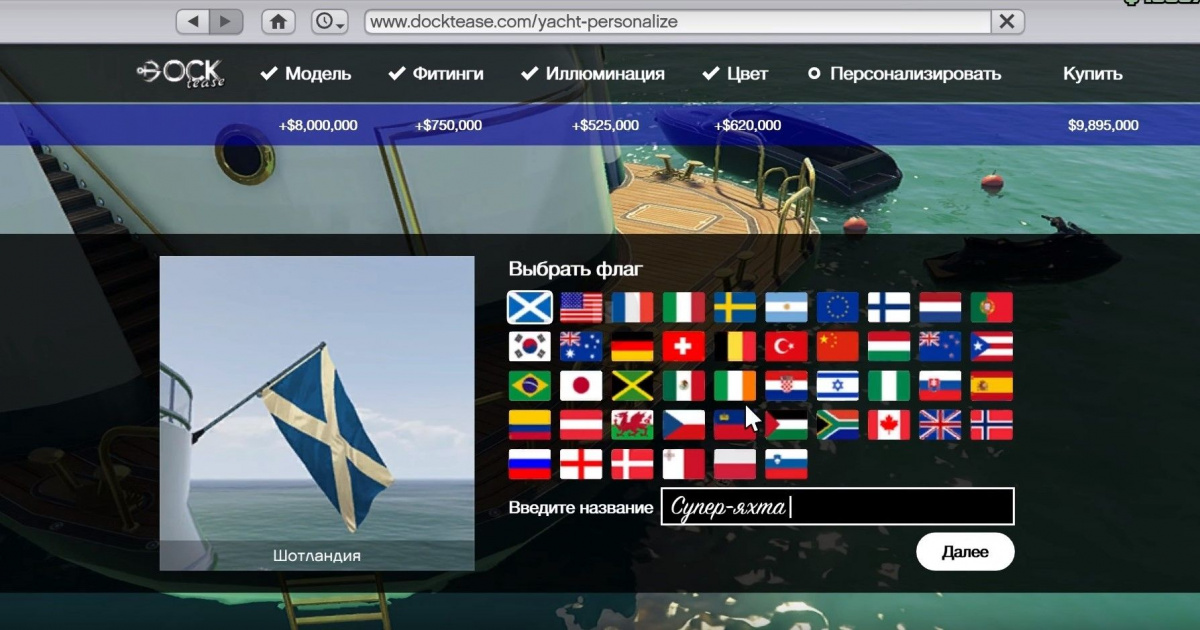The width and height of the screenshot is (1200, 630).
Task: Go to the Иллюминация tab
Action: 593,74
